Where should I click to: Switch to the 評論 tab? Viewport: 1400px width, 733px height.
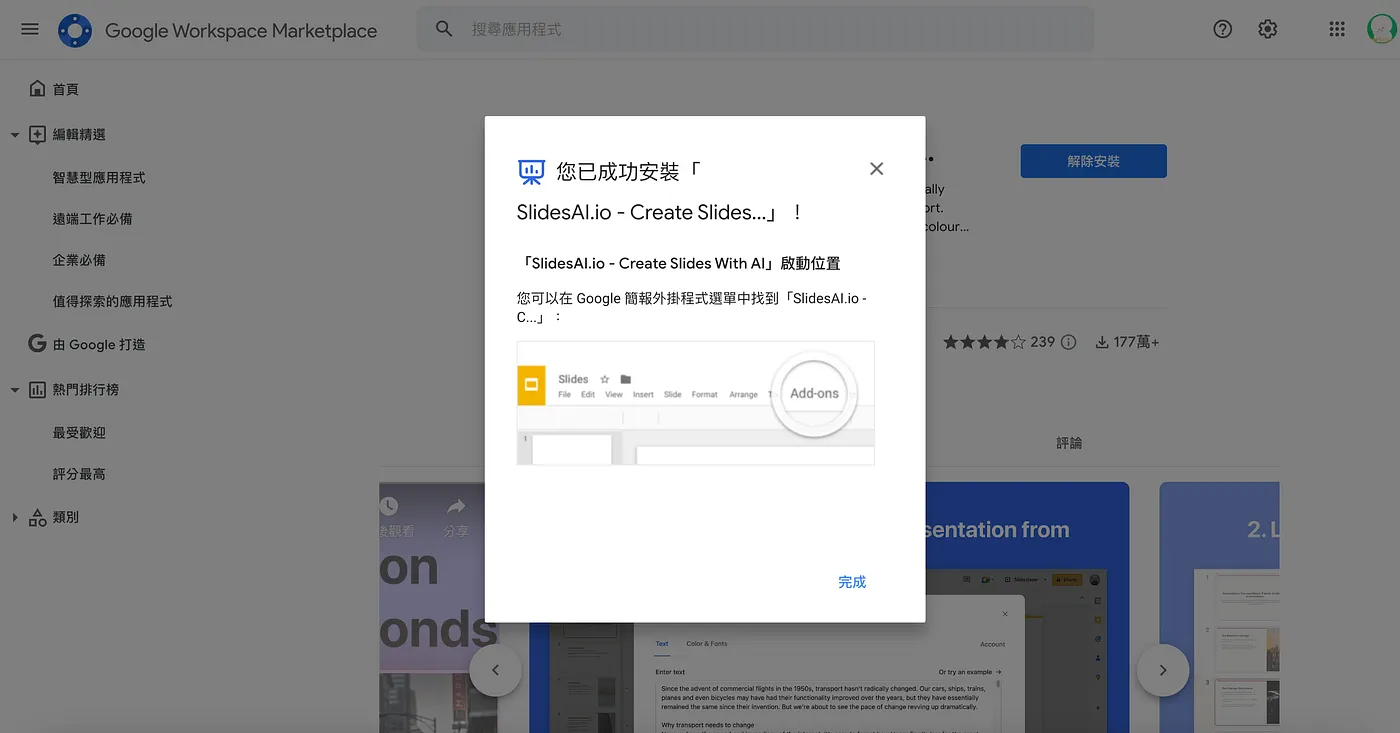pos(1069,443)
